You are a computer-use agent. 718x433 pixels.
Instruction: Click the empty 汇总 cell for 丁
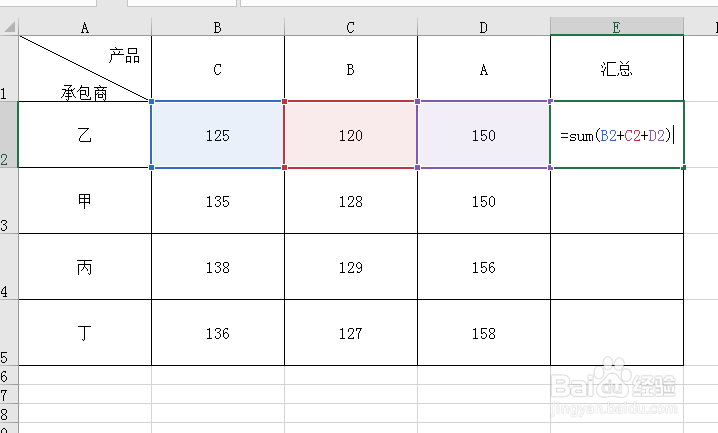tap(617, 333)
